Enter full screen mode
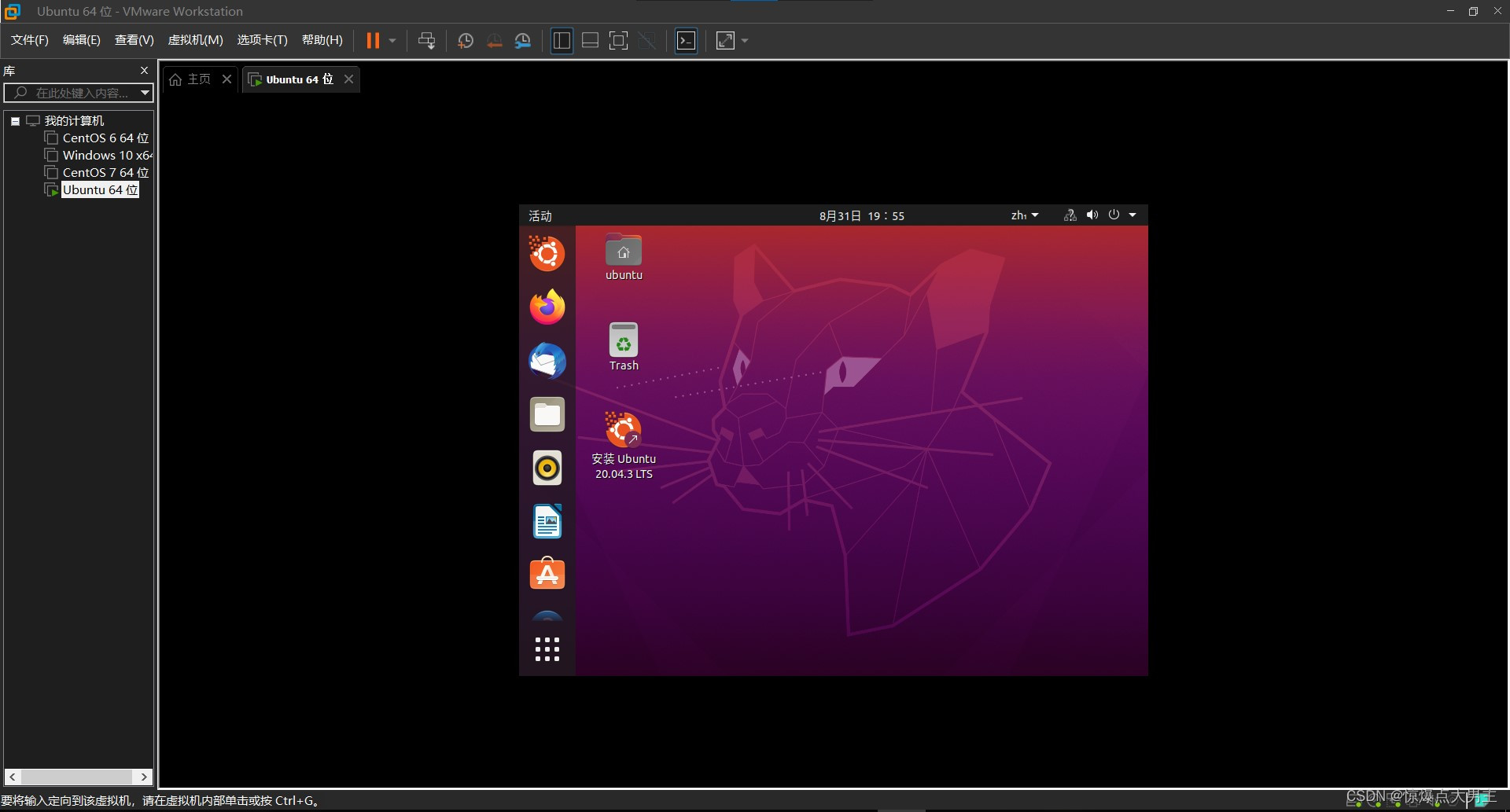The width and height of the screenshot is (1510, 812). click(619, 41)
